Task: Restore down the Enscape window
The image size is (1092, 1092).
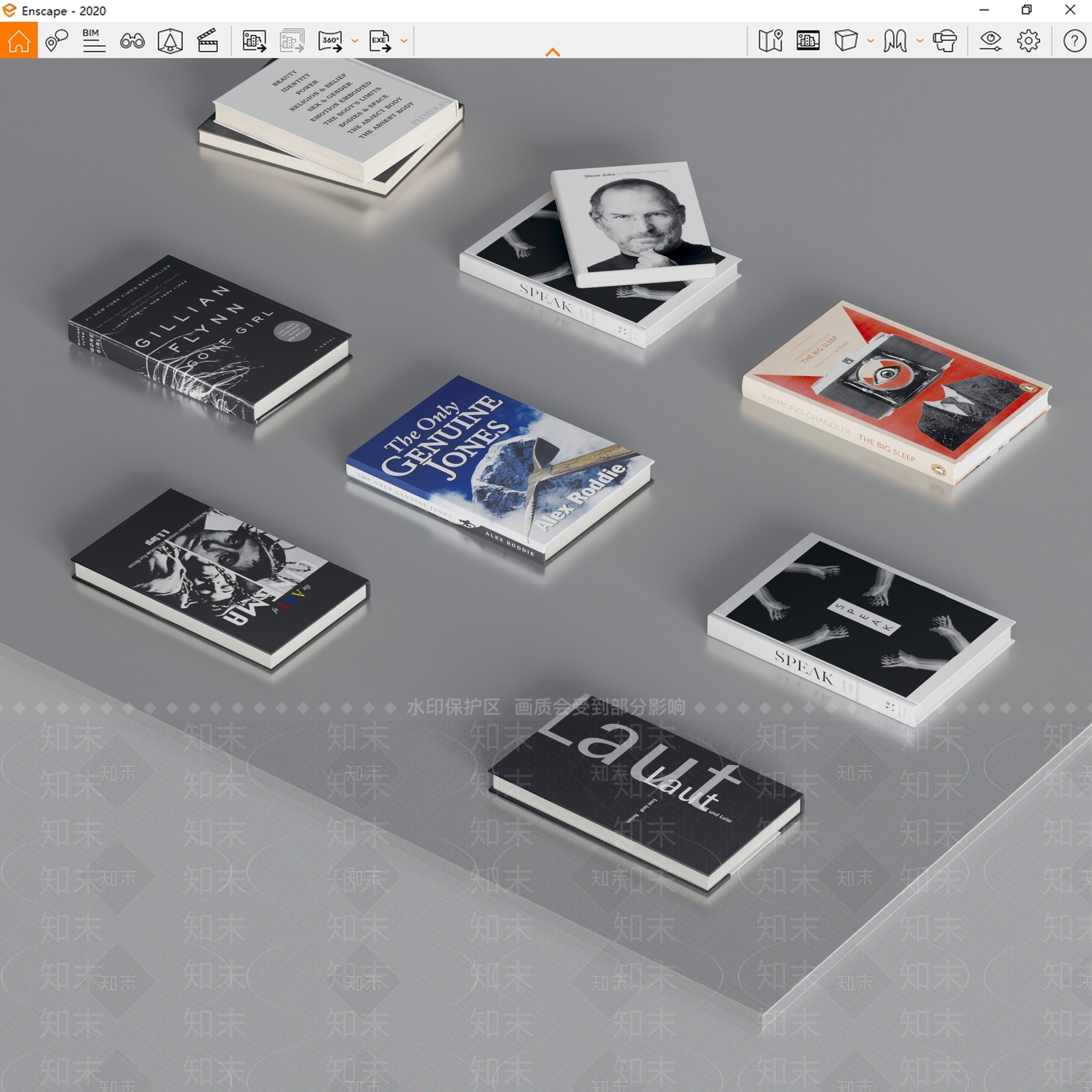Action: point(1026,10)
